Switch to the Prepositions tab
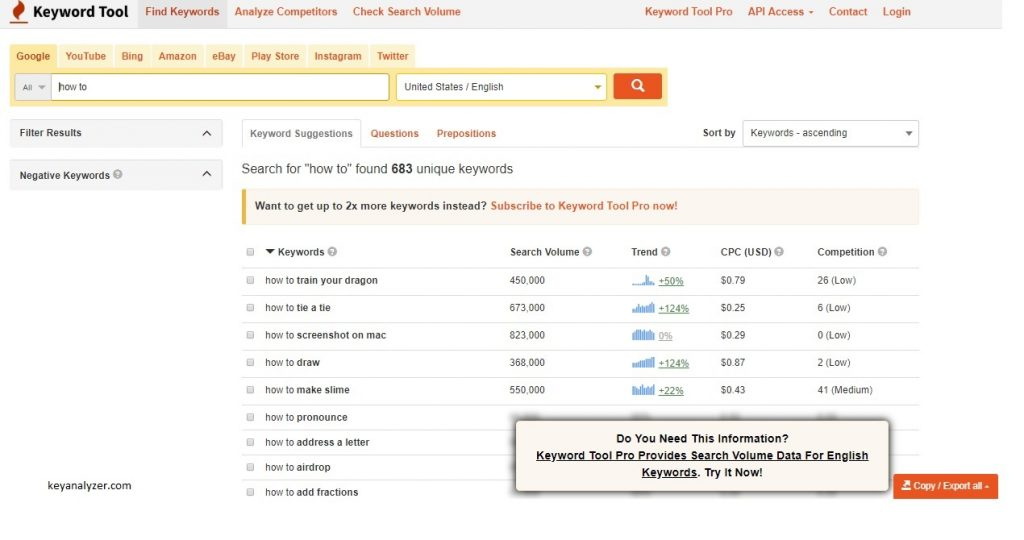This screenshot has height=540, width=1024. pyautogui.click(x=466, y=133)
